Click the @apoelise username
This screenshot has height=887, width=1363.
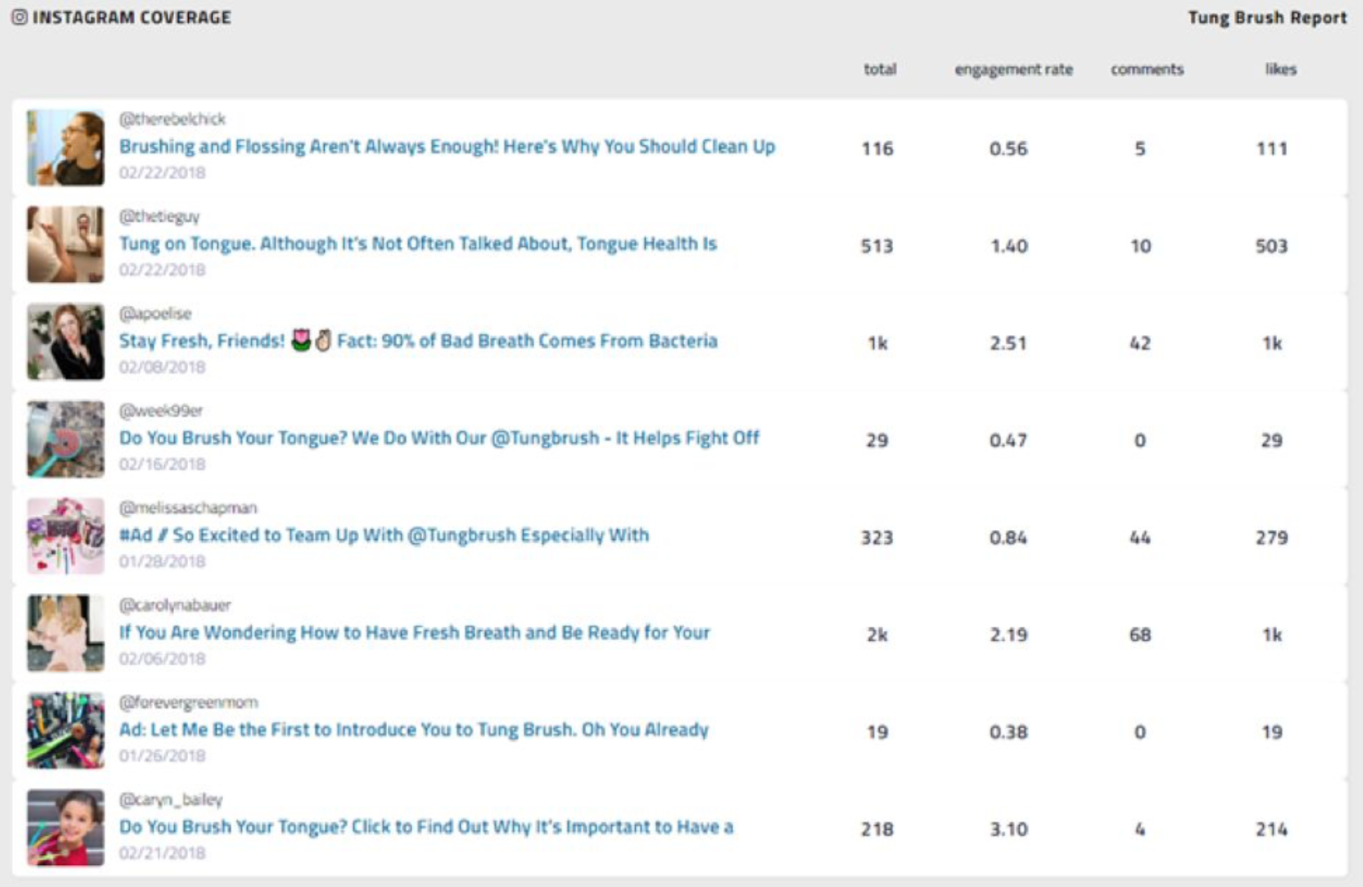pos(155,313)
